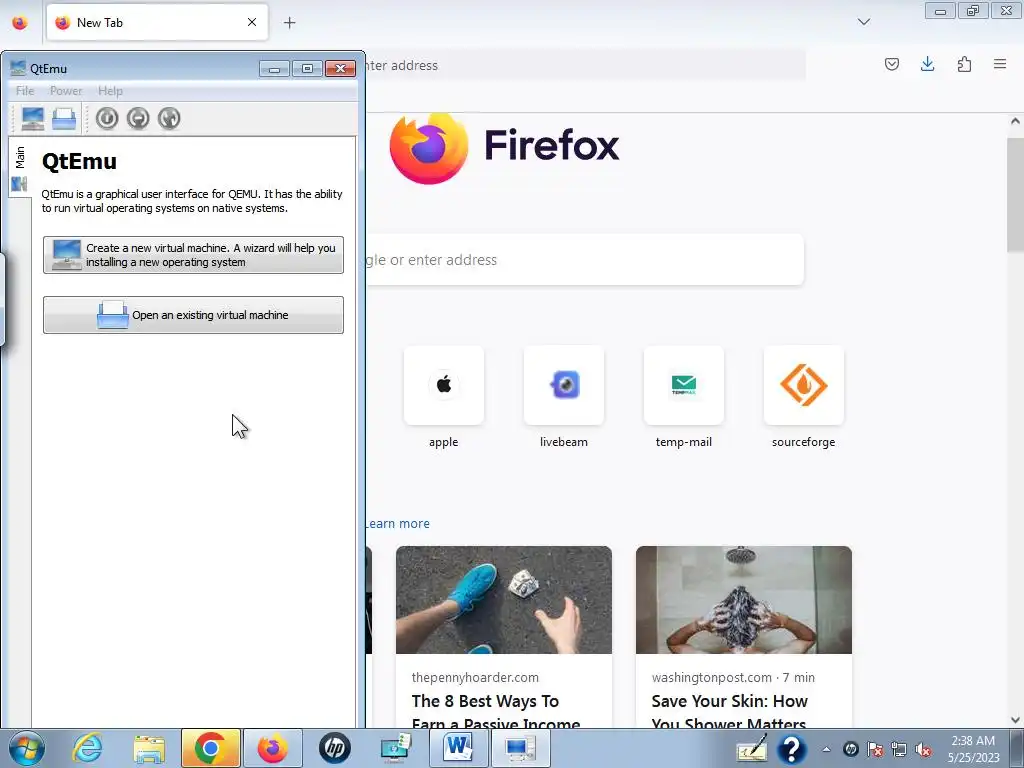Open a new Firefox tab with plus button

click(289, 23)
